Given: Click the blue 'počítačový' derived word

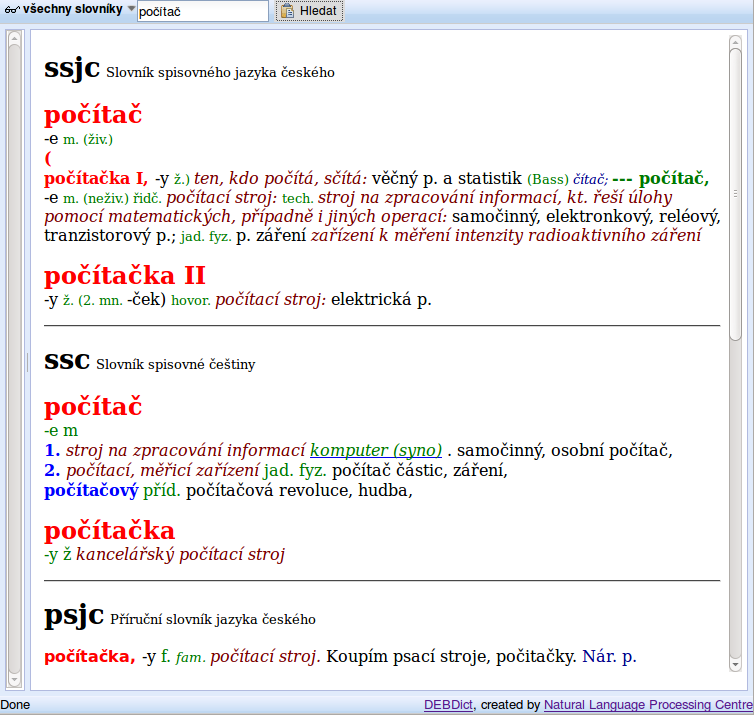Looking at the screenshot, I should 91,491.
